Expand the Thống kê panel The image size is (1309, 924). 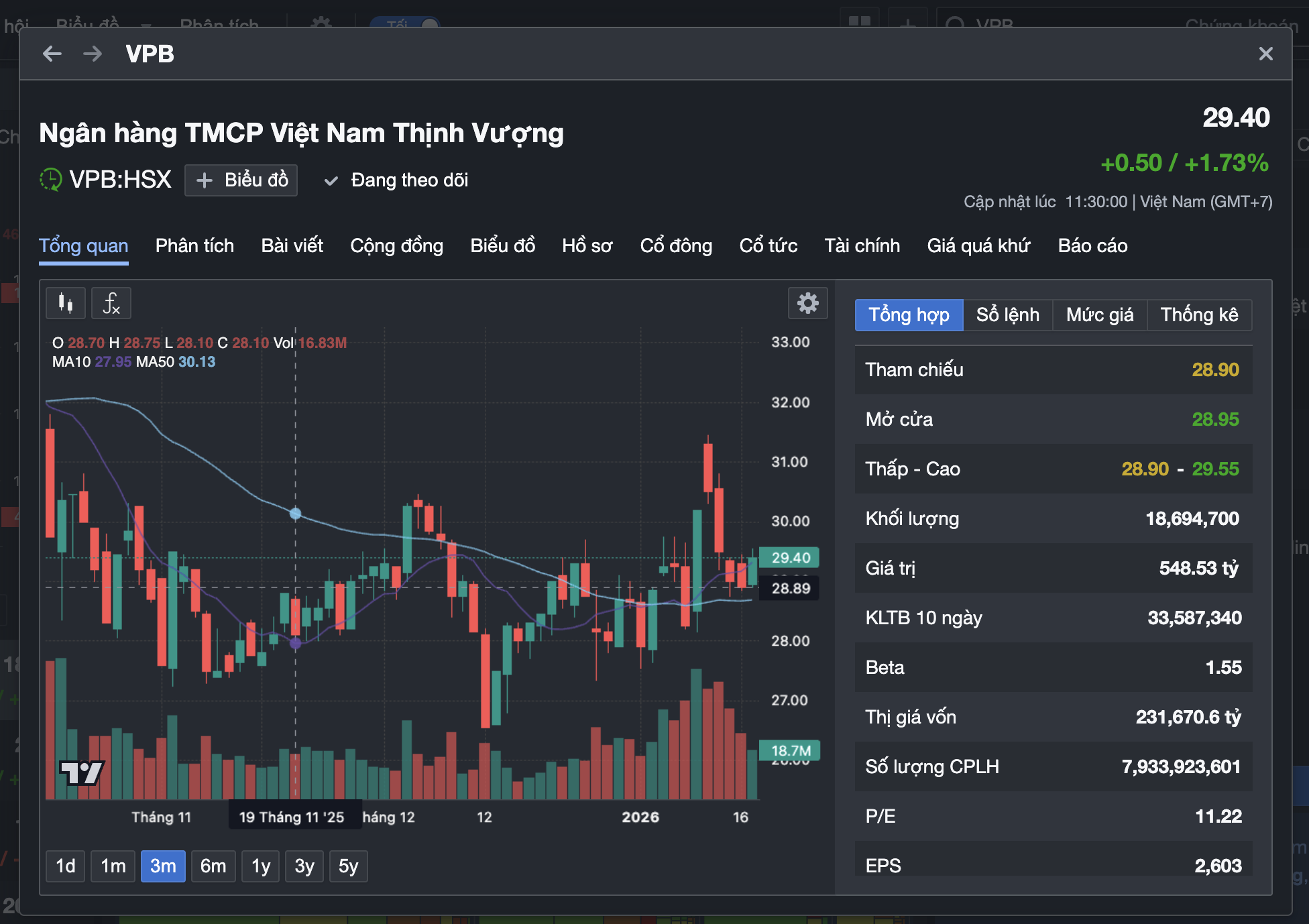pyautogui.click(x=1199, y=314)
